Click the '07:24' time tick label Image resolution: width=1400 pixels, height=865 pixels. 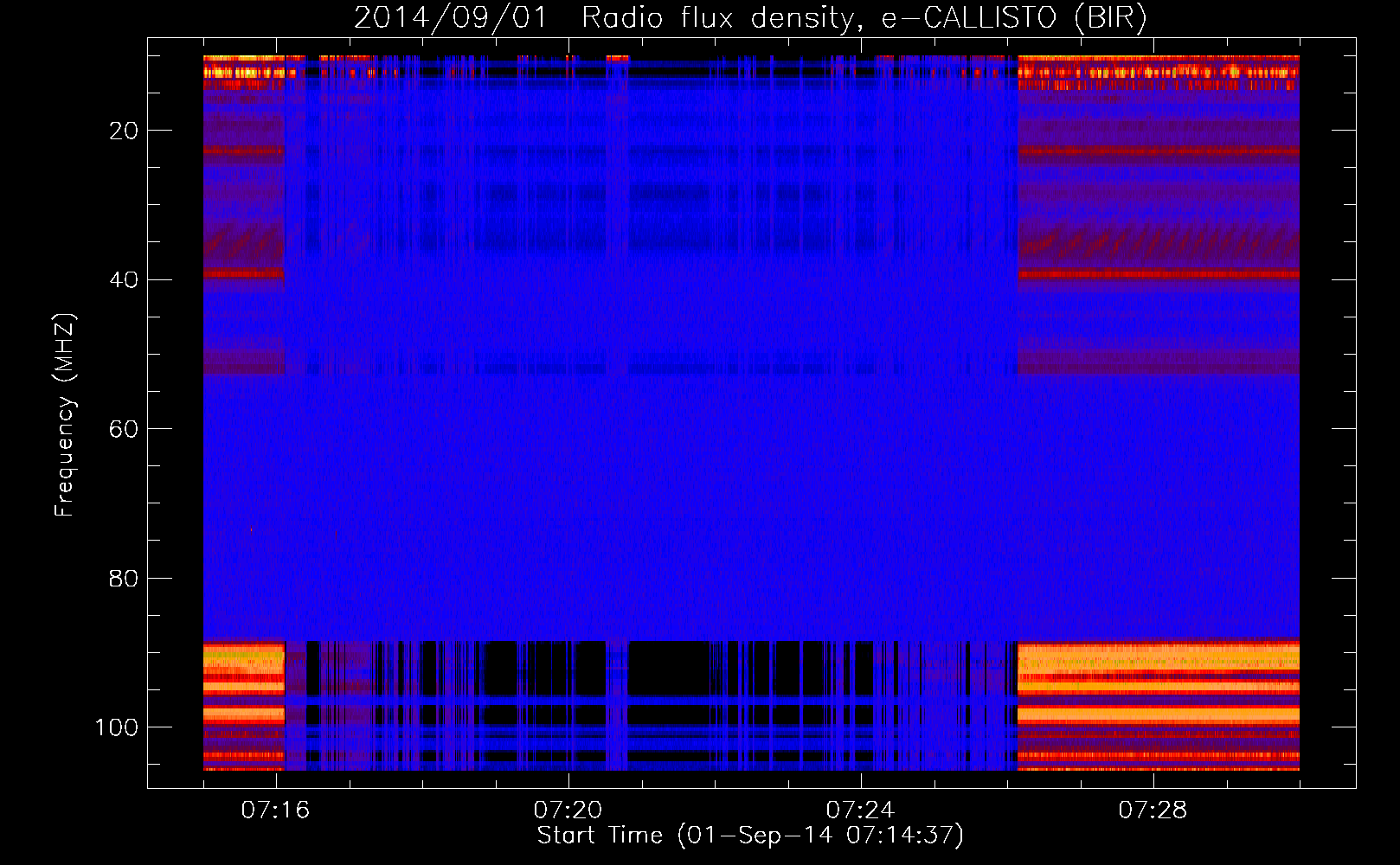coord(860,811)
